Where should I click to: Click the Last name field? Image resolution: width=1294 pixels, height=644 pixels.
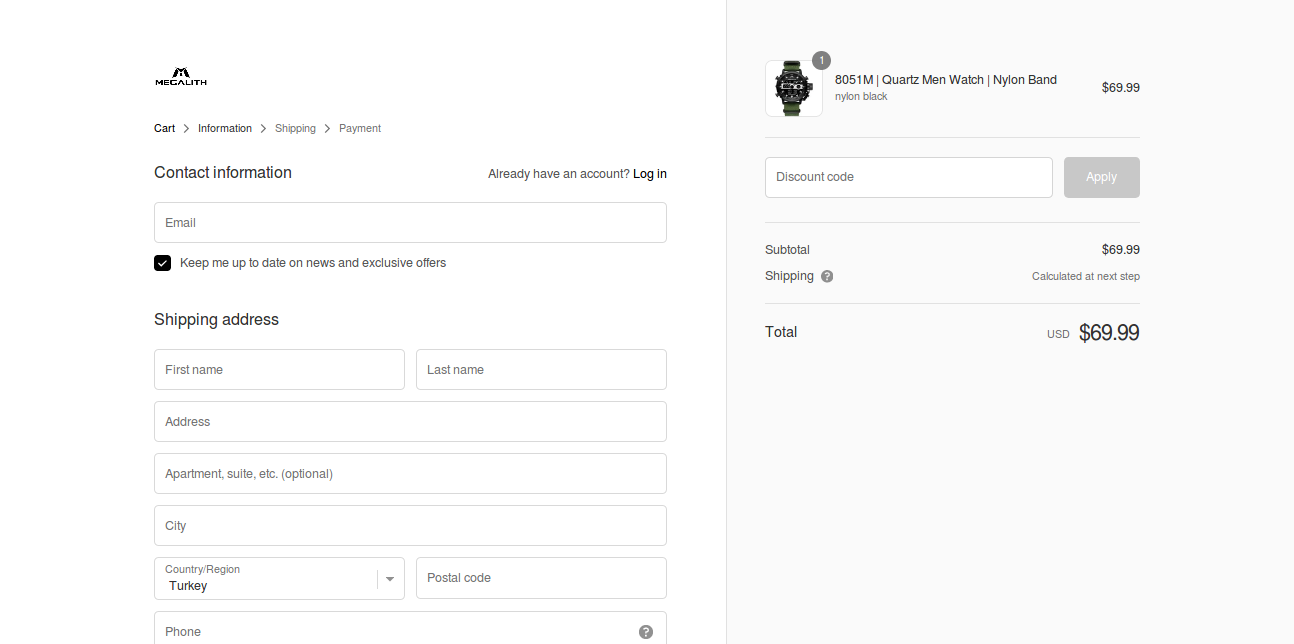541,370
